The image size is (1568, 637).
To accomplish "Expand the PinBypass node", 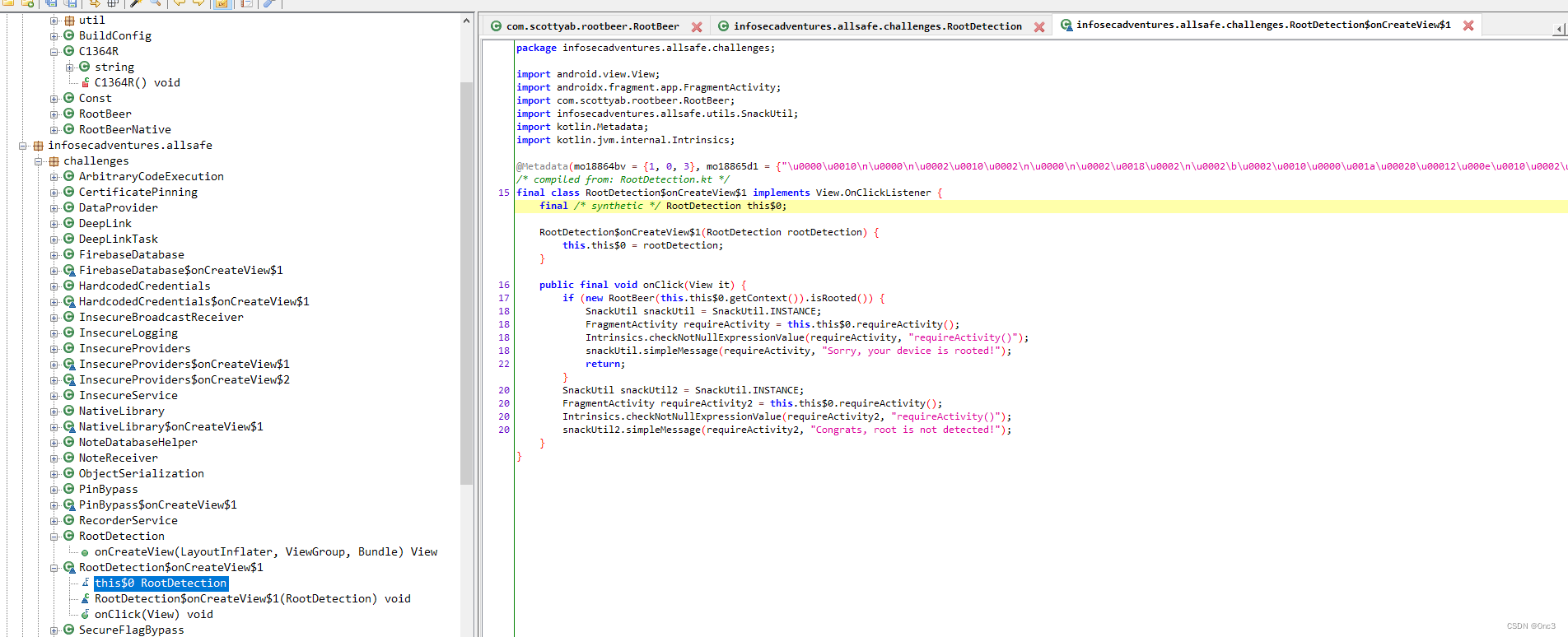I will coord(54,490).
